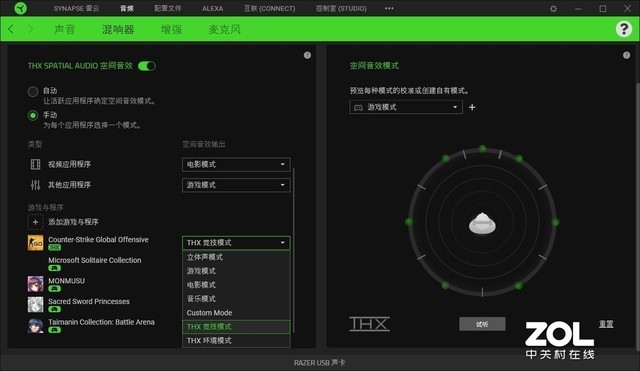The width and height of the screenshot is (640, 371).
Task: Open the 增强 sub-tab
Action: [x=171, y=29]
